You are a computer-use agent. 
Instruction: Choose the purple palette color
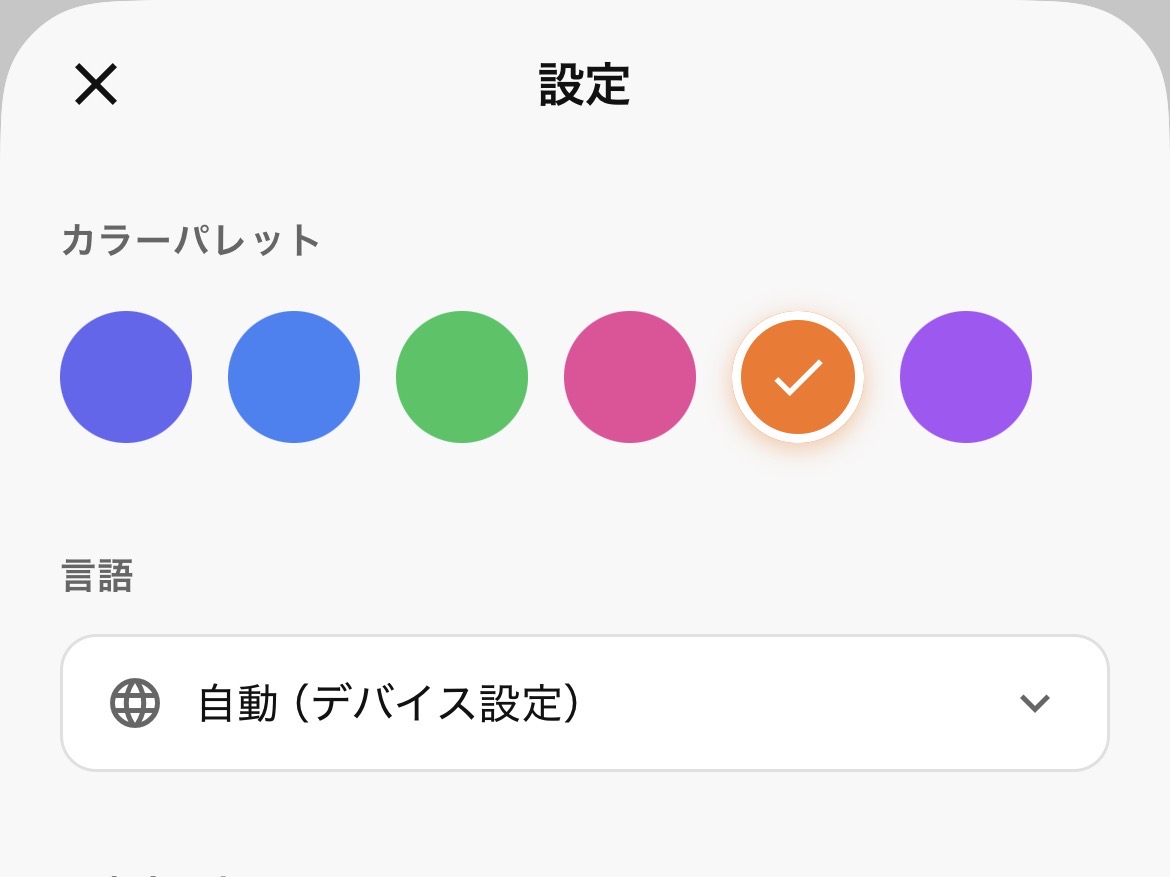click(965, 377)
